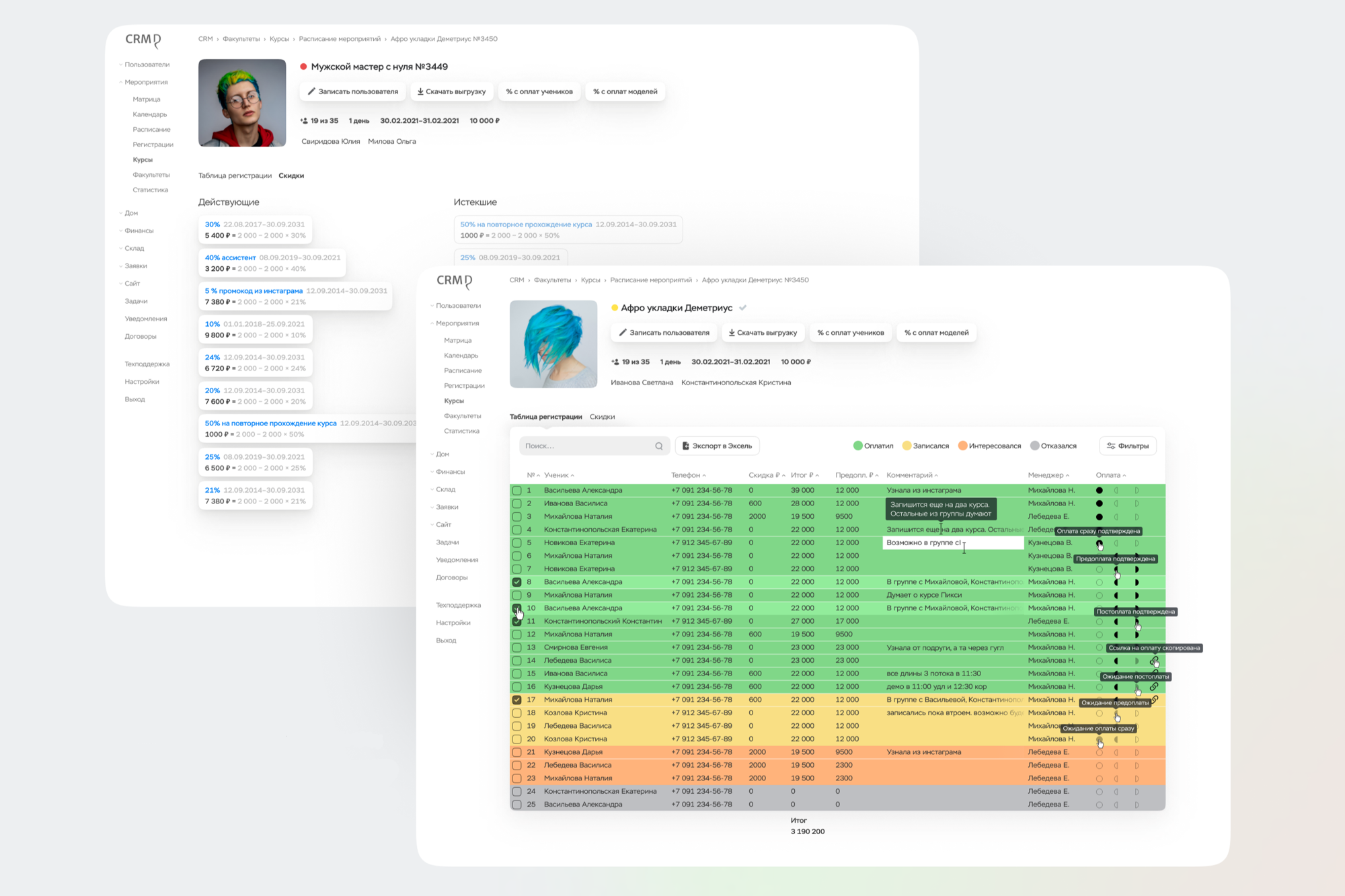The image size is (1345, 896).
Task: Click the CRM logo in front window
Action: [454, 281]
